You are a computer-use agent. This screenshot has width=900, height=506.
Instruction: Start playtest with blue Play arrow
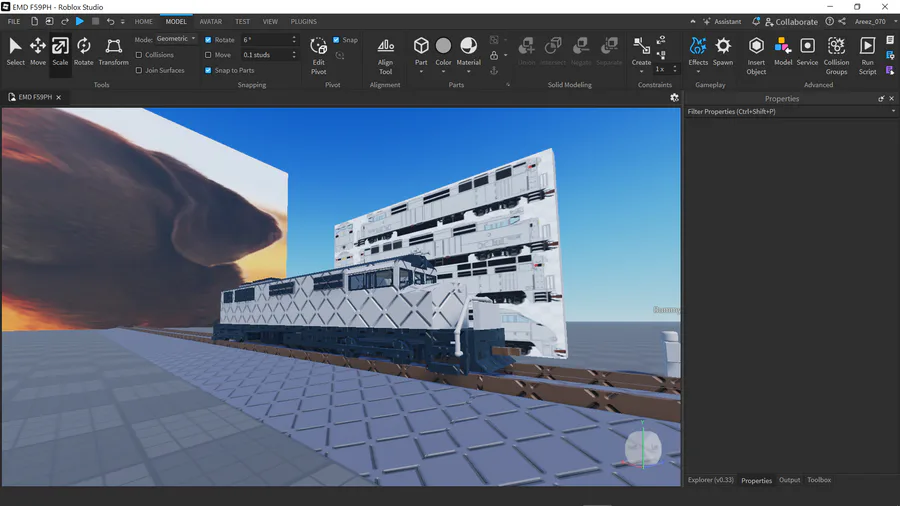coord(80,21)
